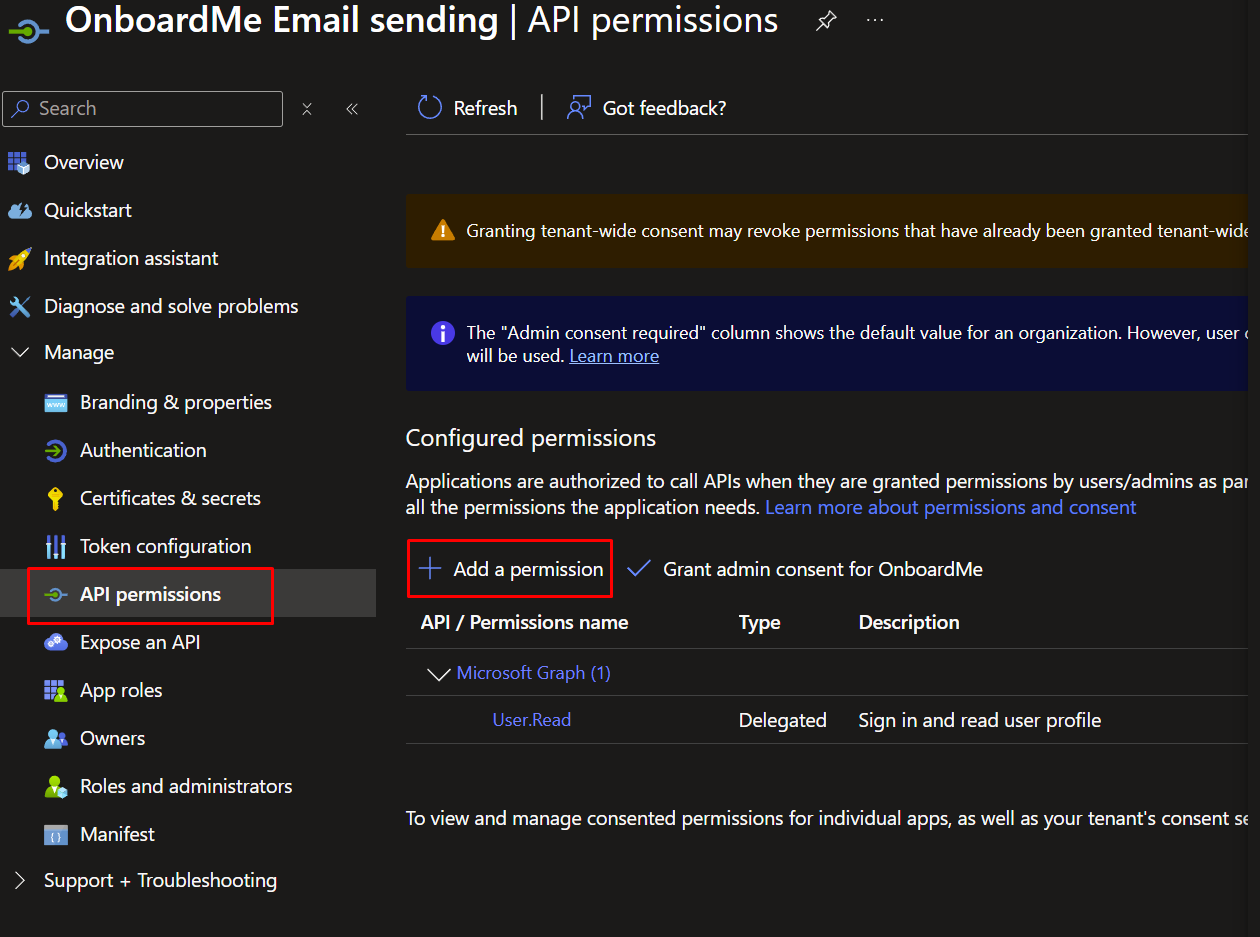Expand Support + Troubleshooting section
This screenshot has height=937, width=1260.
click(x=20, y=881)
